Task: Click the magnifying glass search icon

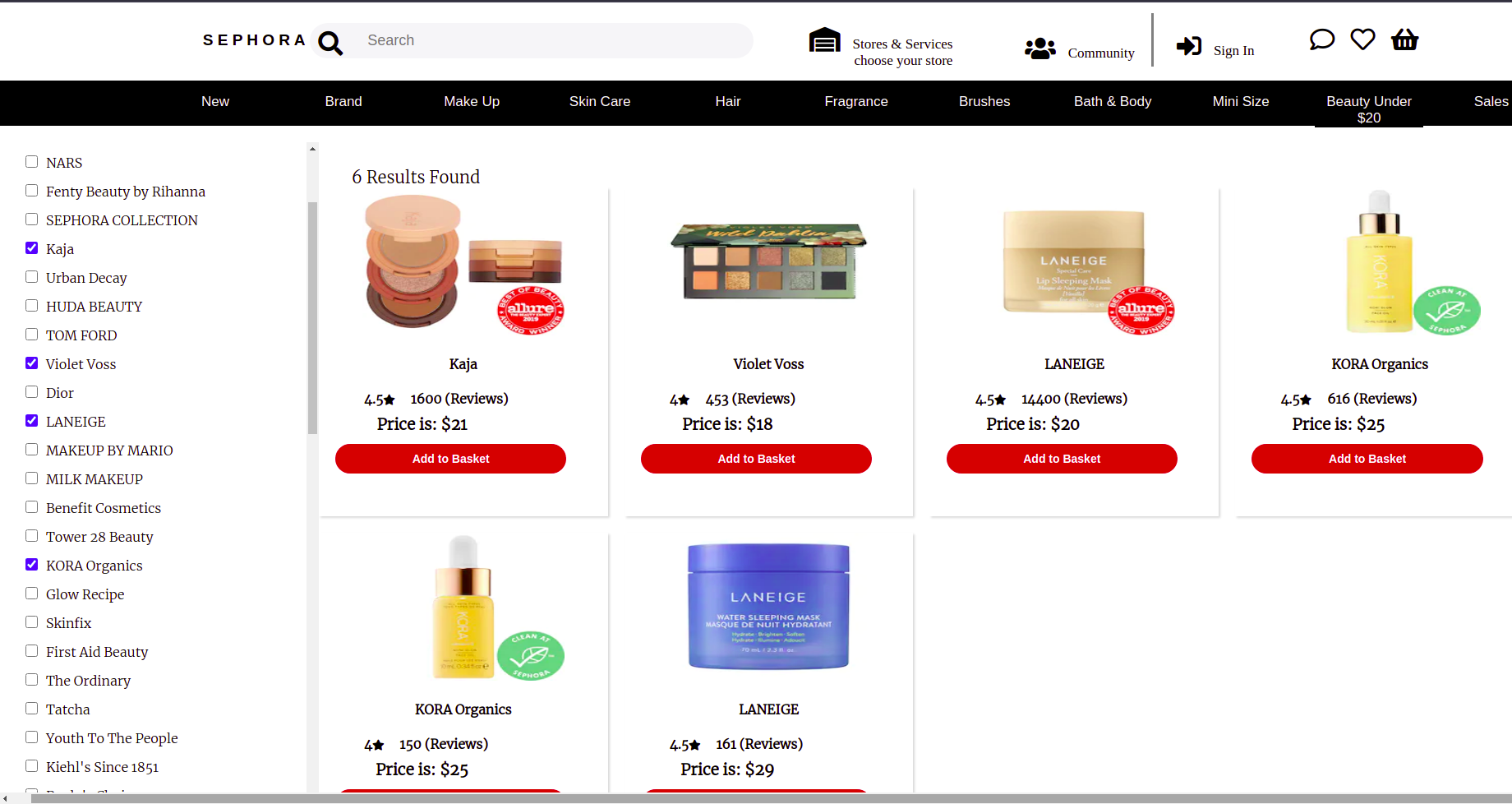Action: point(330,43)
